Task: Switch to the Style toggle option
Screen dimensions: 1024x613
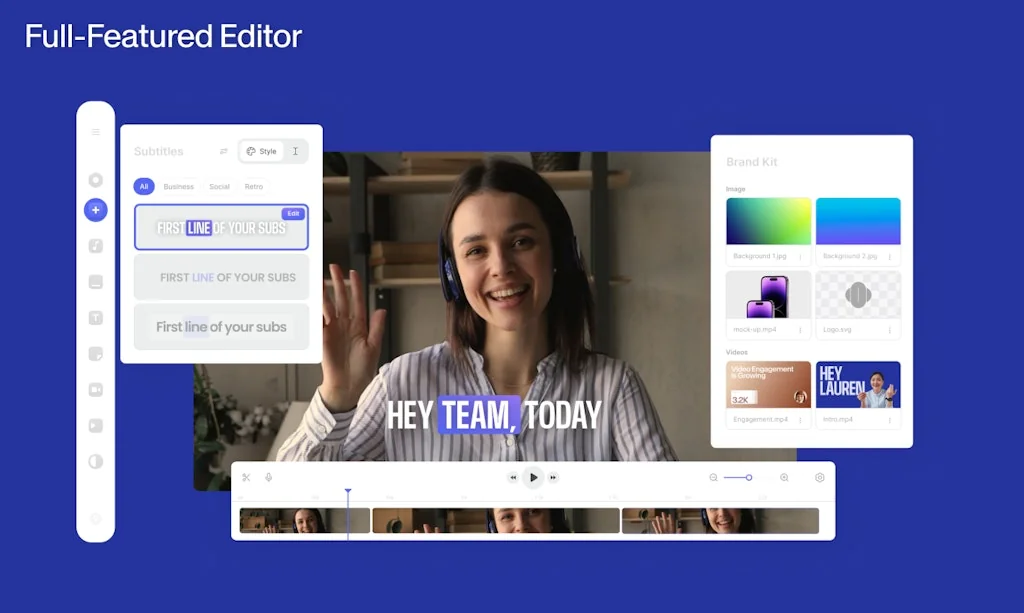Action: [262, 152]
